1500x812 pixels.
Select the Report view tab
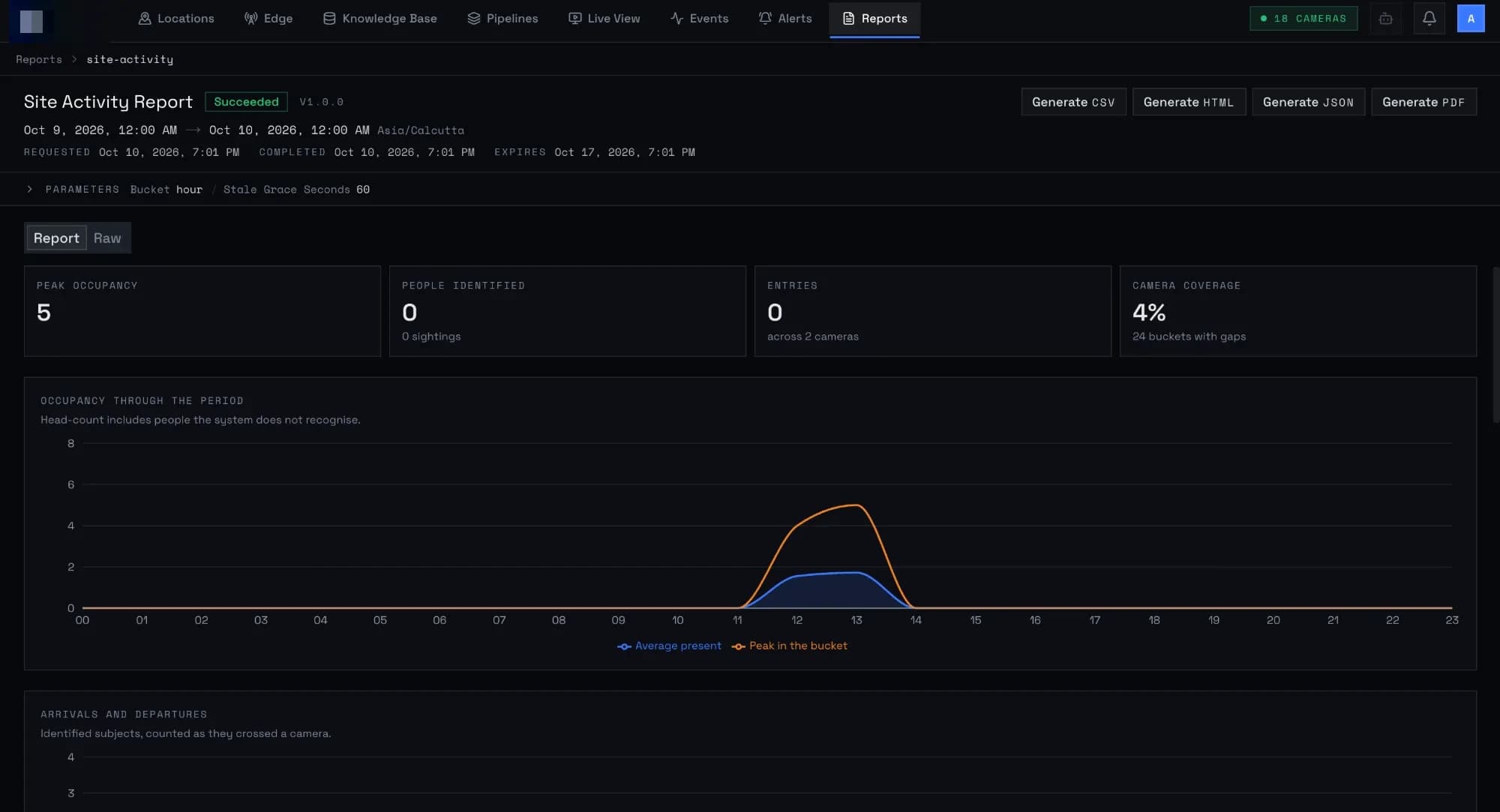tap(56, 238)
